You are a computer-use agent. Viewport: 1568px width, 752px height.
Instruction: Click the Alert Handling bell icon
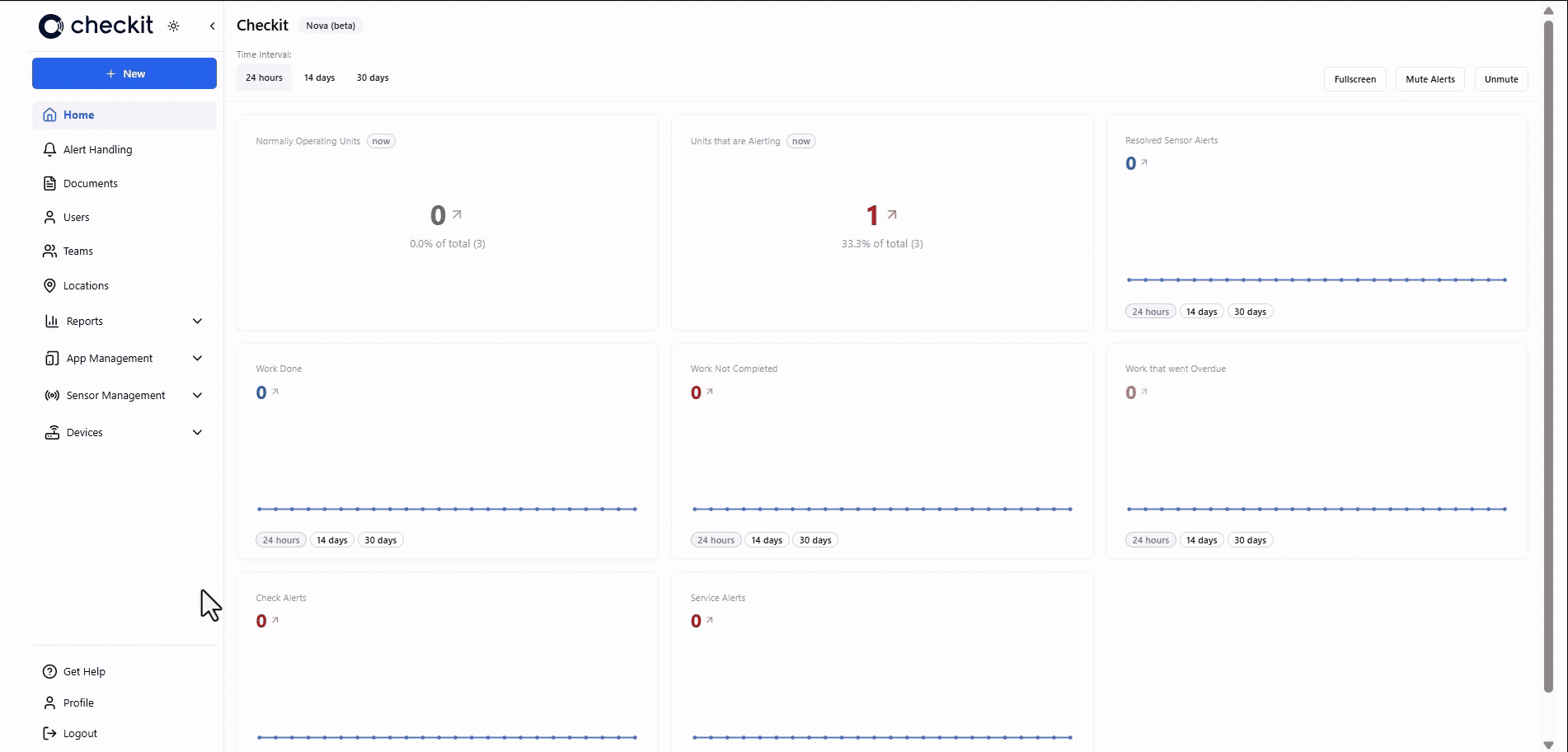point(49,149)
